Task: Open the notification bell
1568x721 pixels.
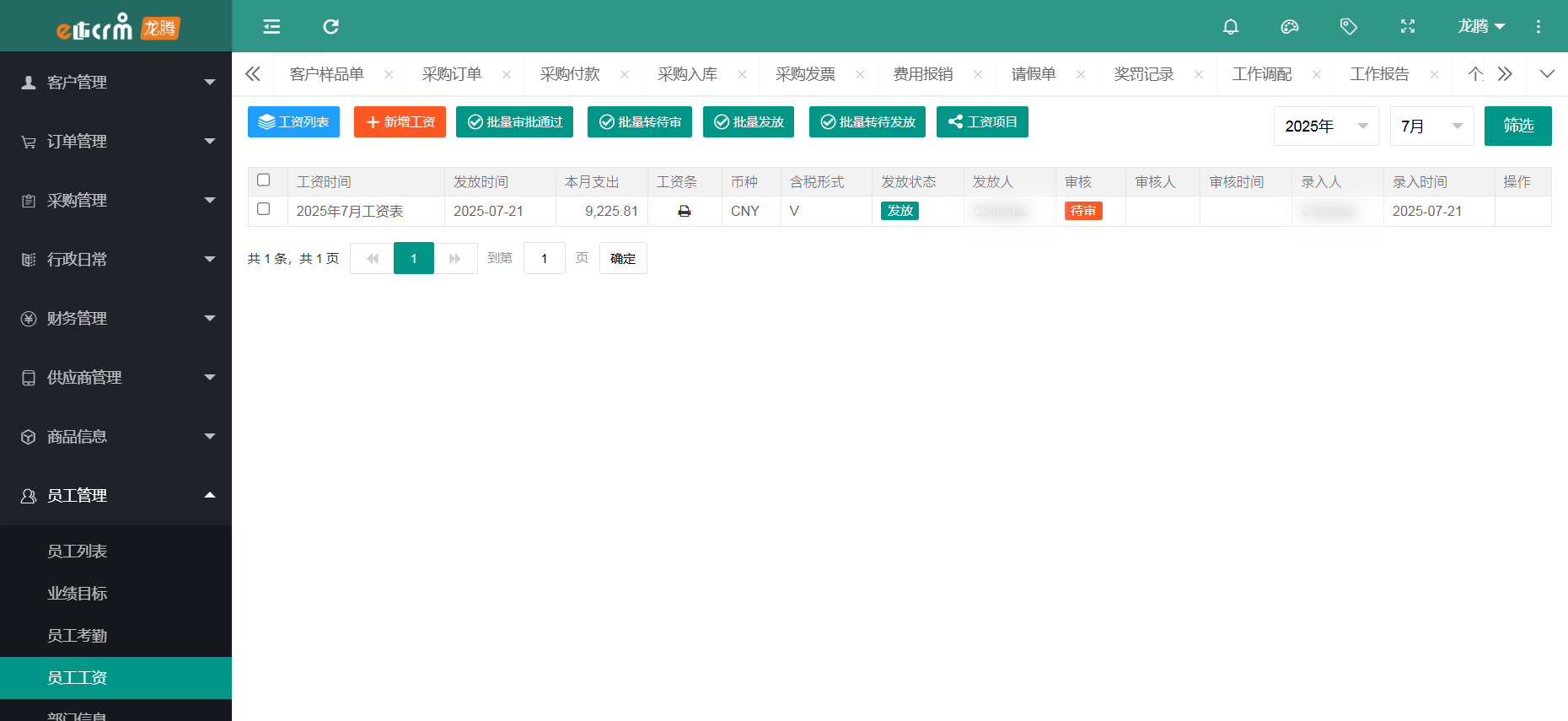Action: 1230,27
